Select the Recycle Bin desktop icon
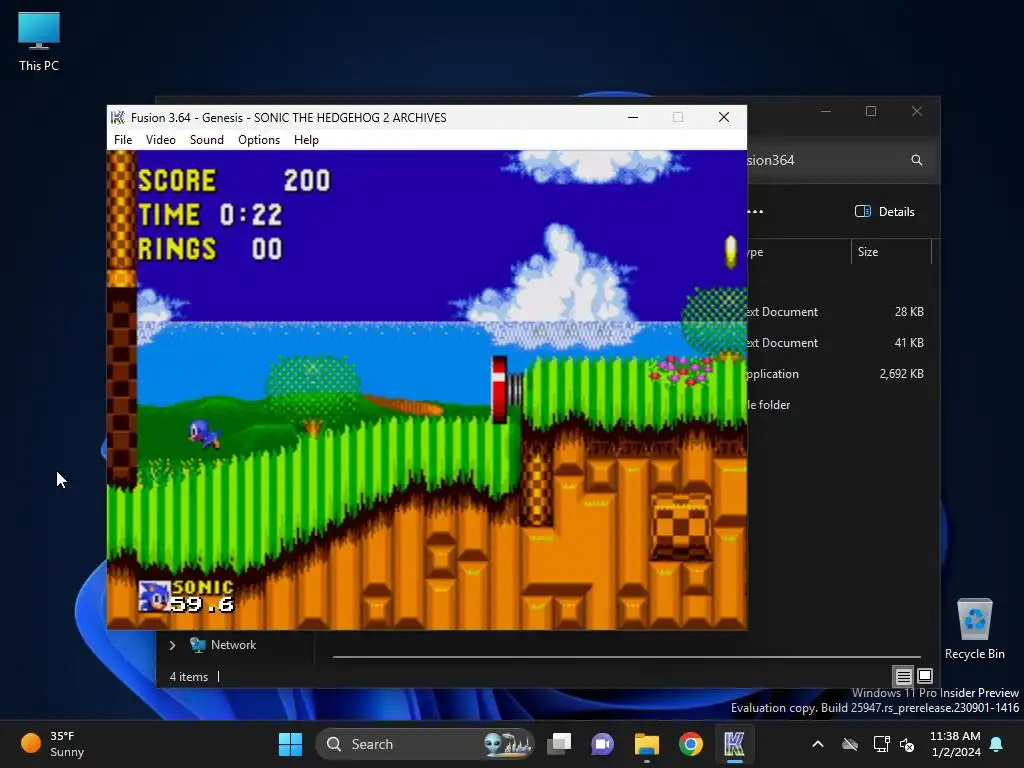Screen dimensions: 1024x768 pyautogui.click(x=974, y=628)
